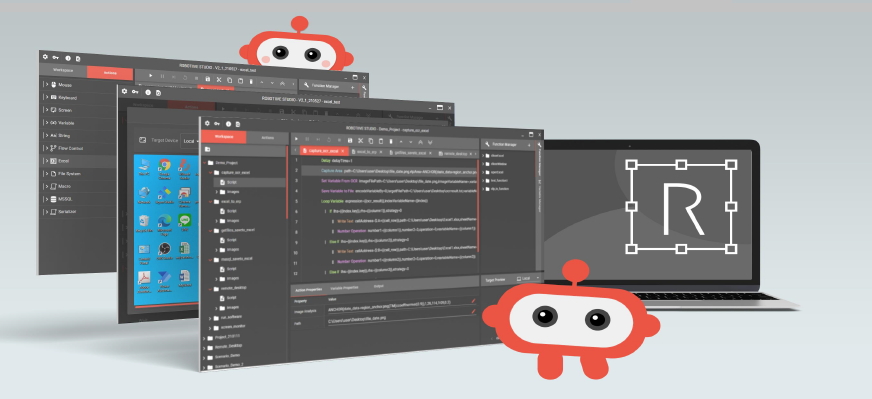The image size is (872, 399).
Task: Click the plus icon in the front Function Manager header
Action: 529,145
